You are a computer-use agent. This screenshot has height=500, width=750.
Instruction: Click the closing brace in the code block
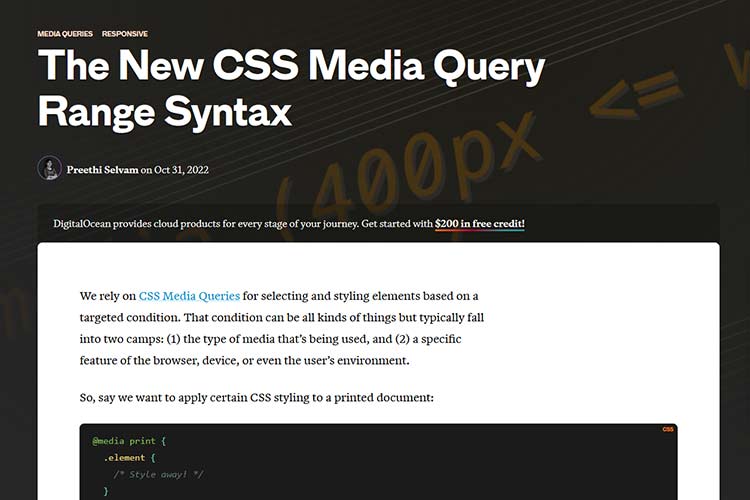coord(106,491)
